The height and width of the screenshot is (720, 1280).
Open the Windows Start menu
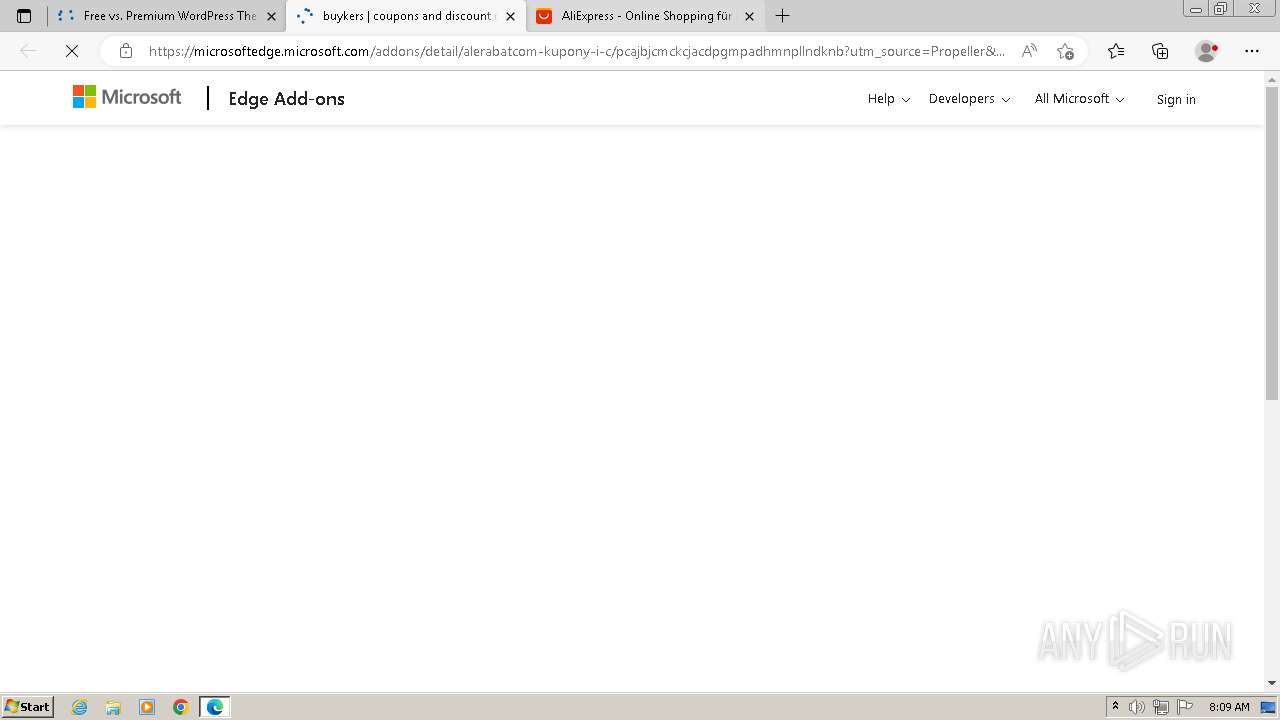click(x=28, y=707)
